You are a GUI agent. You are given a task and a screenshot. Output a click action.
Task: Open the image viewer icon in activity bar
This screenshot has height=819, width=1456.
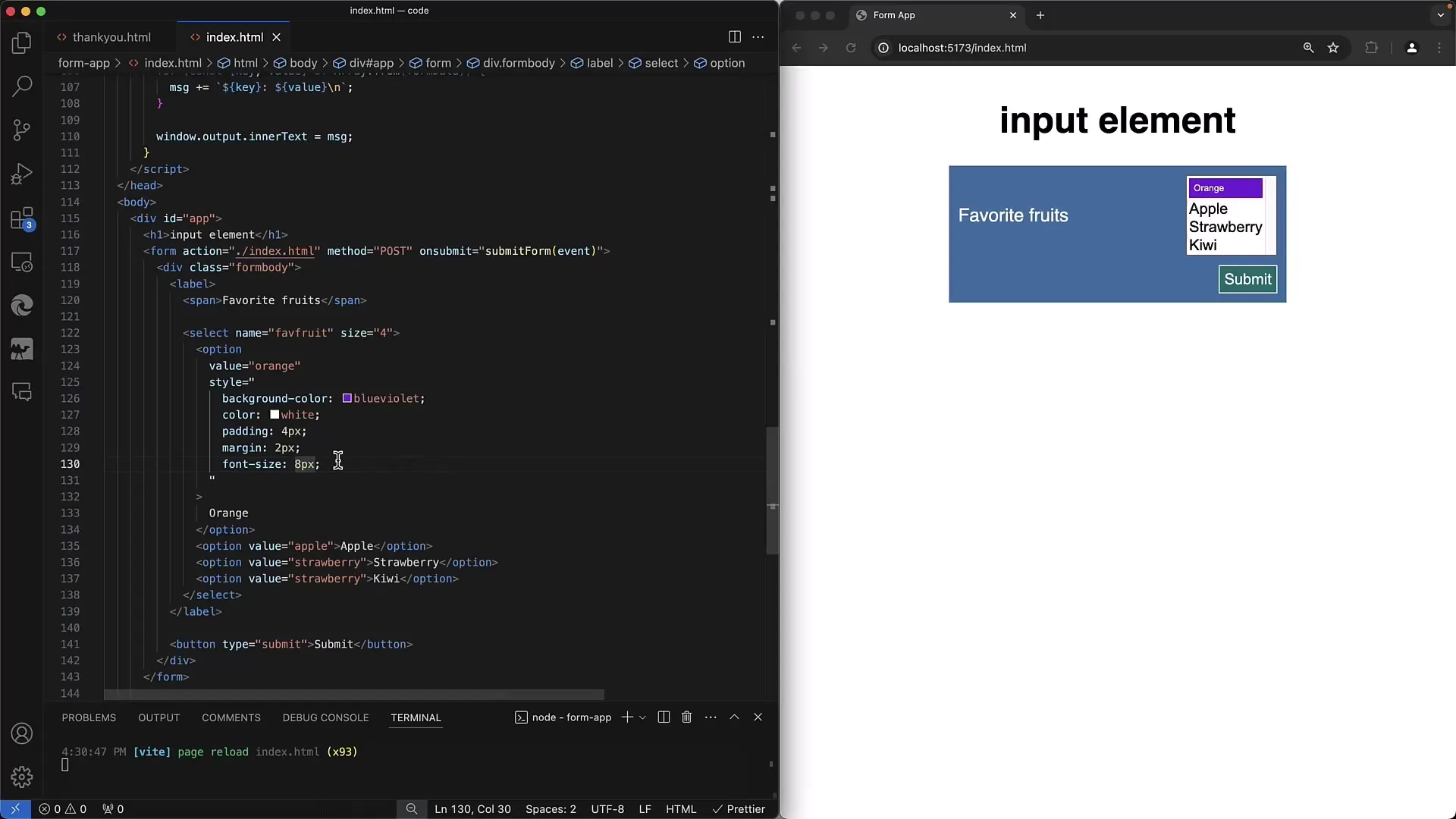coord(22,349)
